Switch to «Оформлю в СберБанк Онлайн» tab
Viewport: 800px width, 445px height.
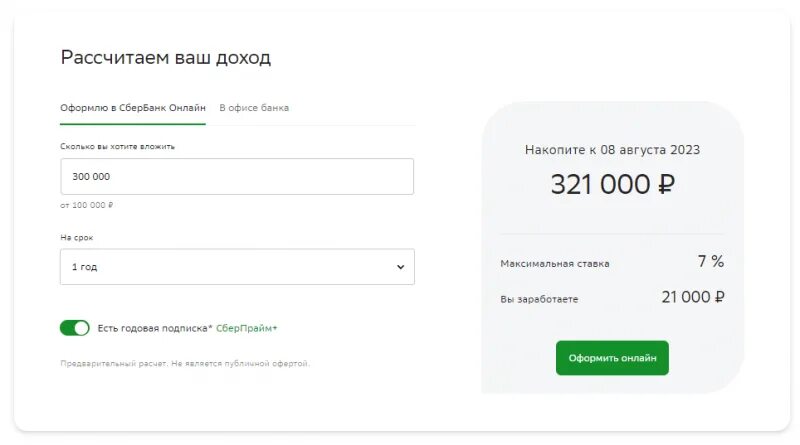tap(133, 108)
